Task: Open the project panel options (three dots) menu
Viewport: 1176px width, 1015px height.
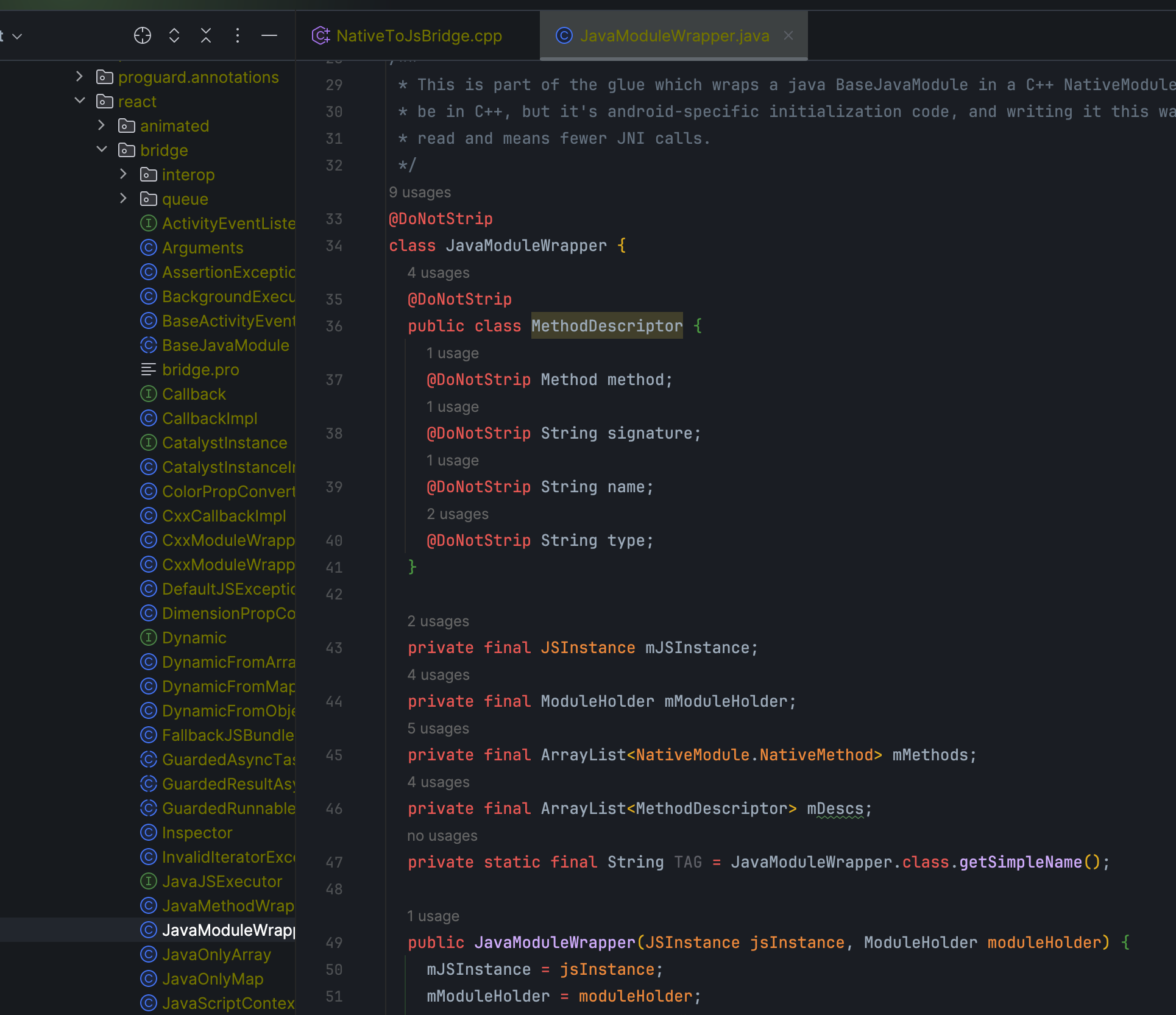Action: pos(238,36)
